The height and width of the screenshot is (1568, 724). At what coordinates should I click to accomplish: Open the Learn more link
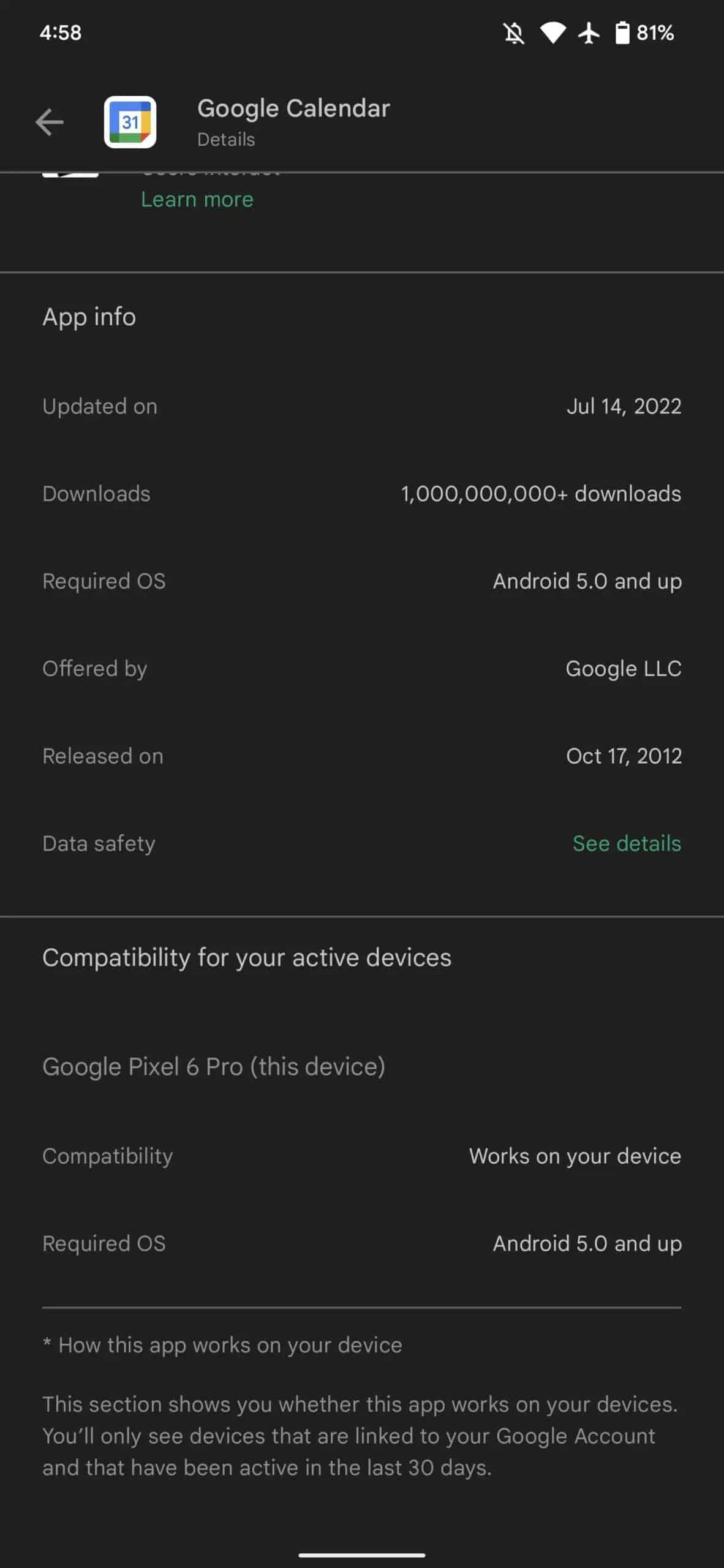pos(197,199)
